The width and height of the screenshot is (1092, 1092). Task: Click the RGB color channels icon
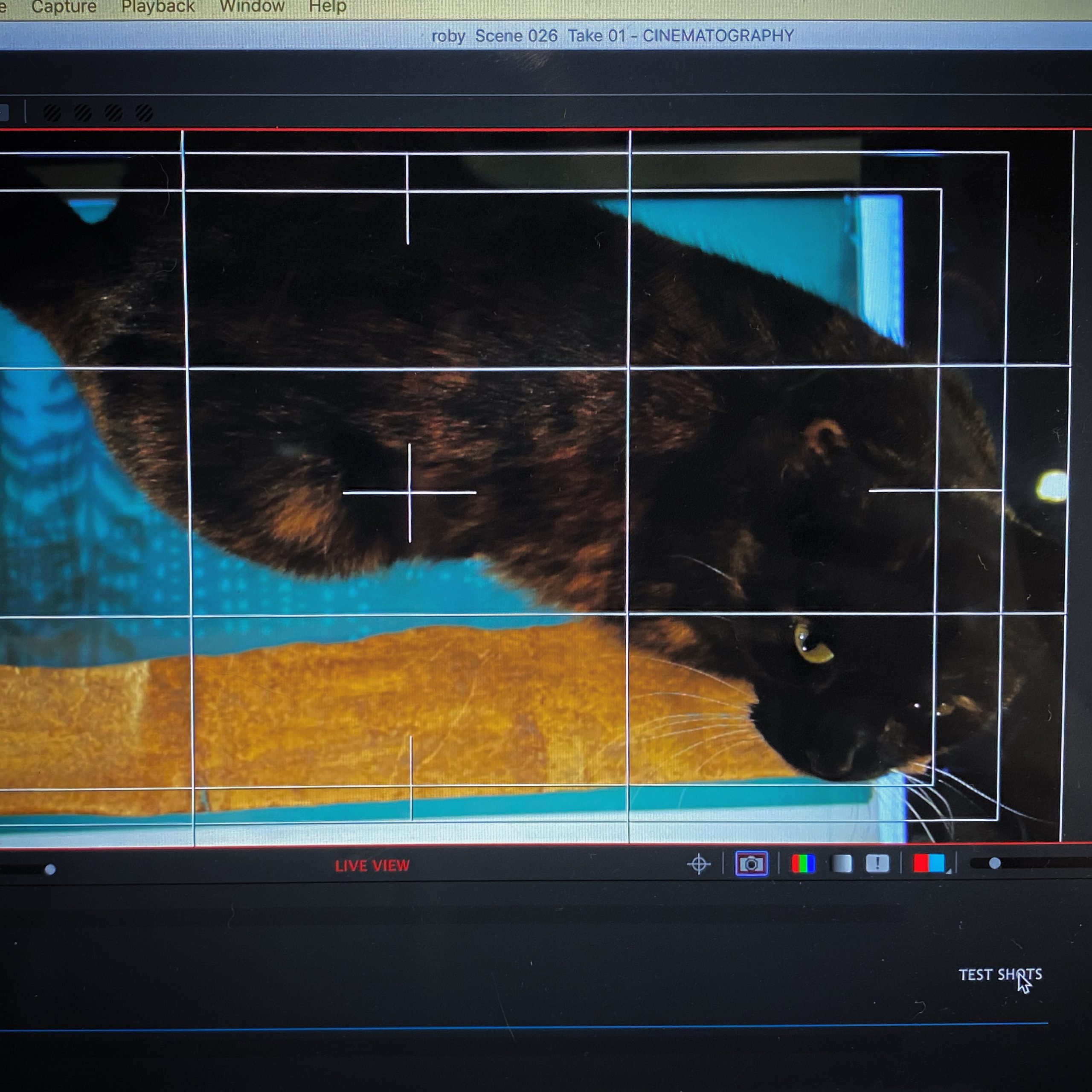click(803, 864)
